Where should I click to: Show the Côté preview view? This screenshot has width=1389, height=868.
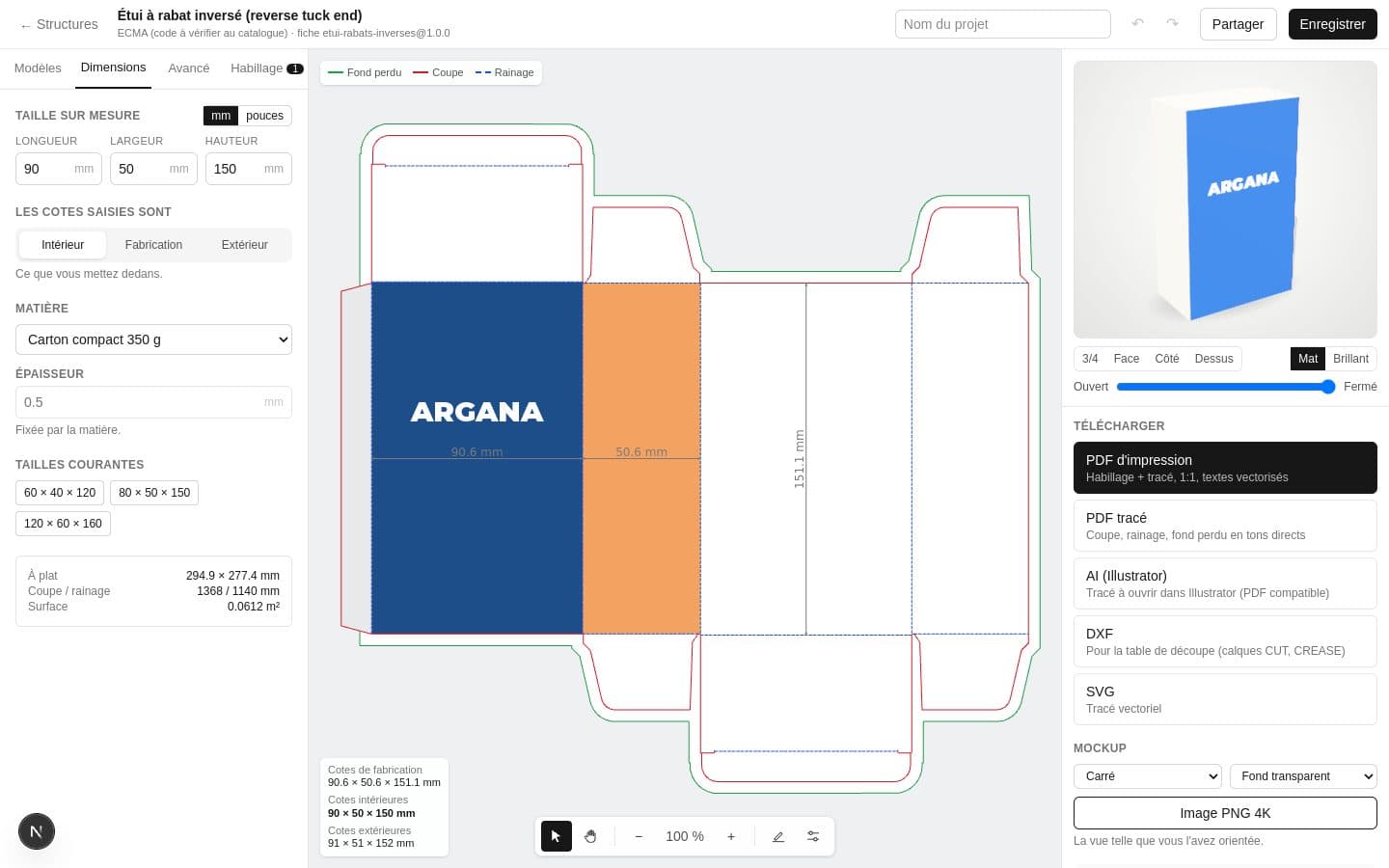coord(1167,359)
